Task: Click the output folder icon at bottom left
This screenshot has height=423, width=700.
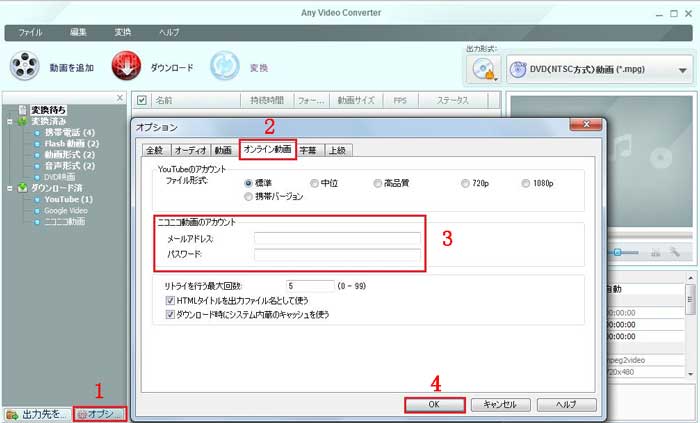Action: pyautogui.click(x=12, y=415)
